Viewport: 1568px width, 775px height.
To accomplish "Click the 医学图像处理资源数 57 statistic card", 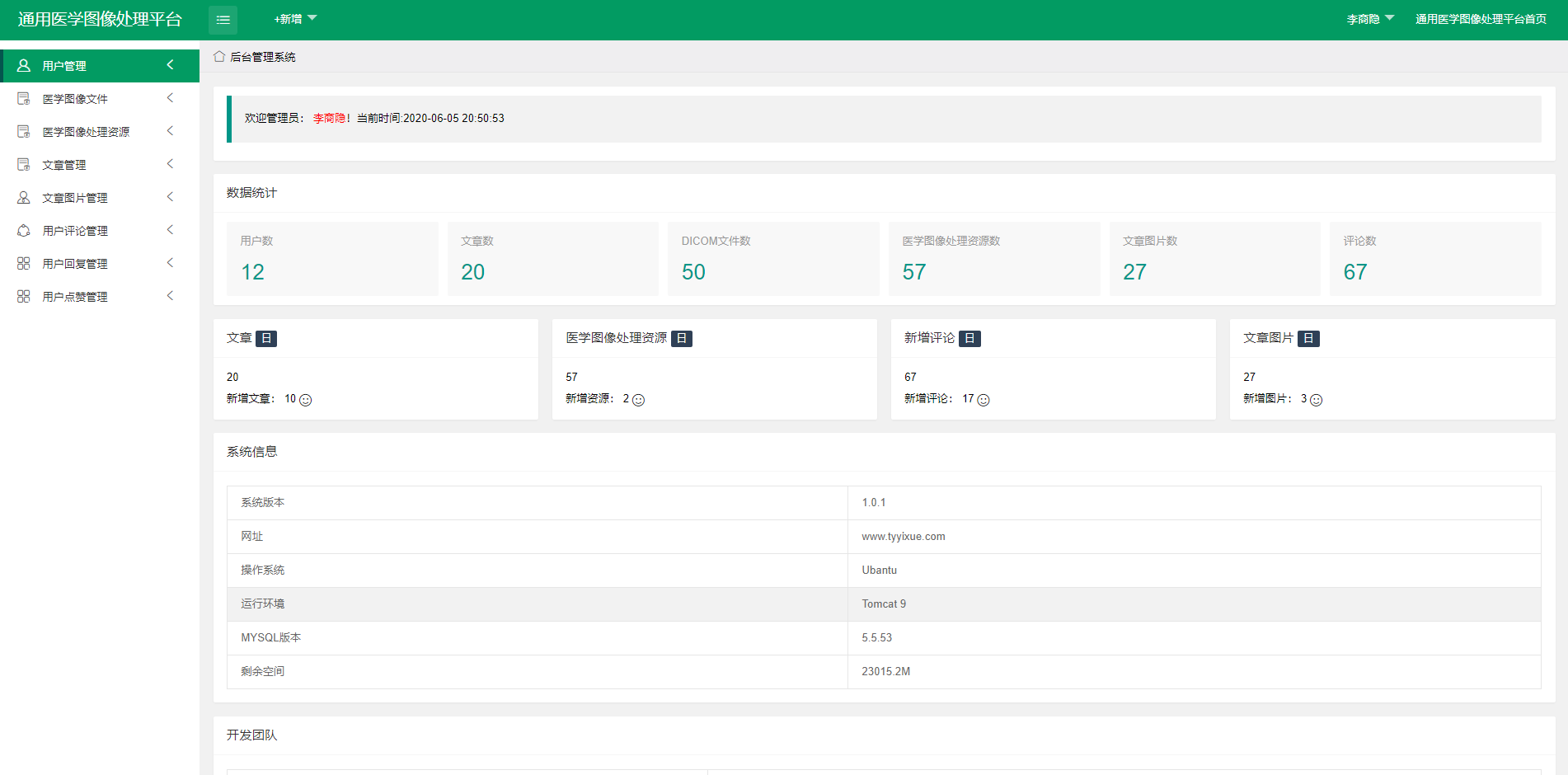I will pyautogui.click(x=994, y=259).
